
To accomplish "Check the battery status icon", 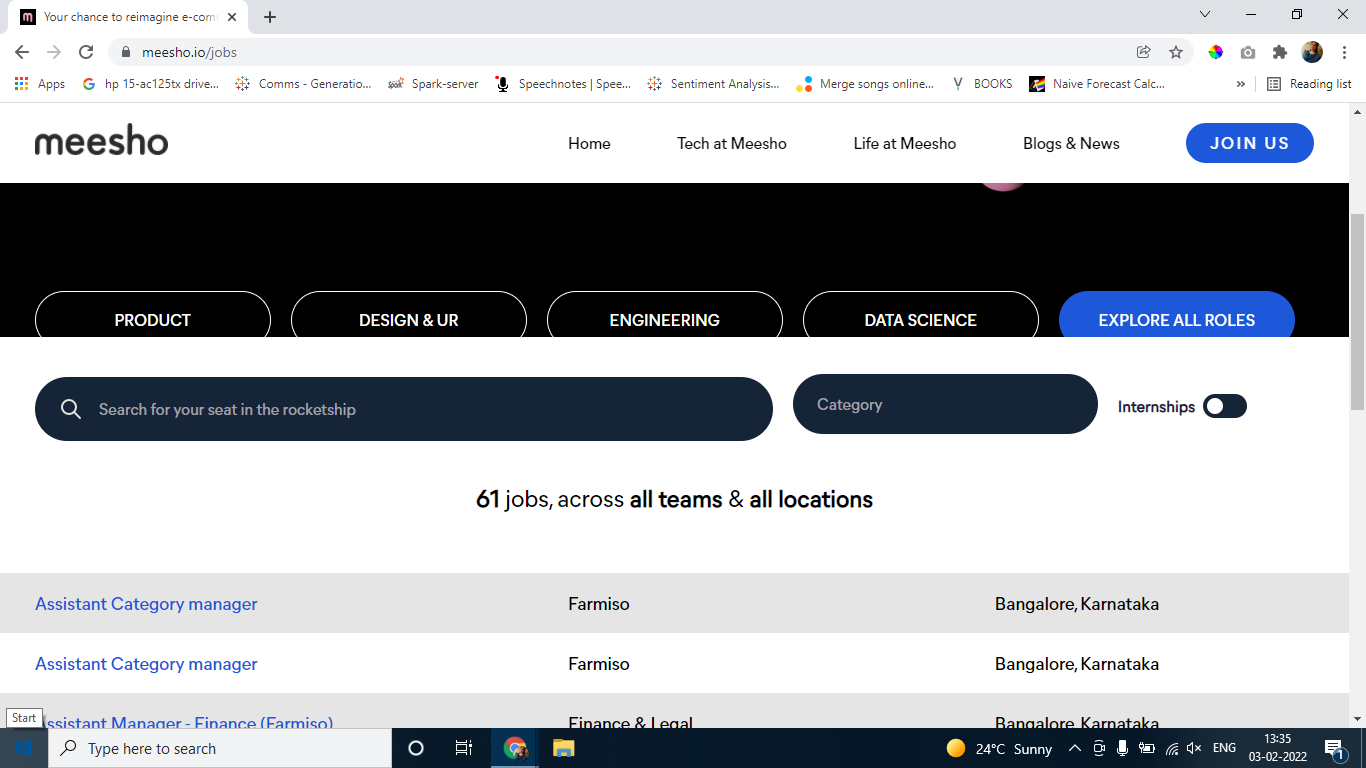I will [x=1147, y=748].
